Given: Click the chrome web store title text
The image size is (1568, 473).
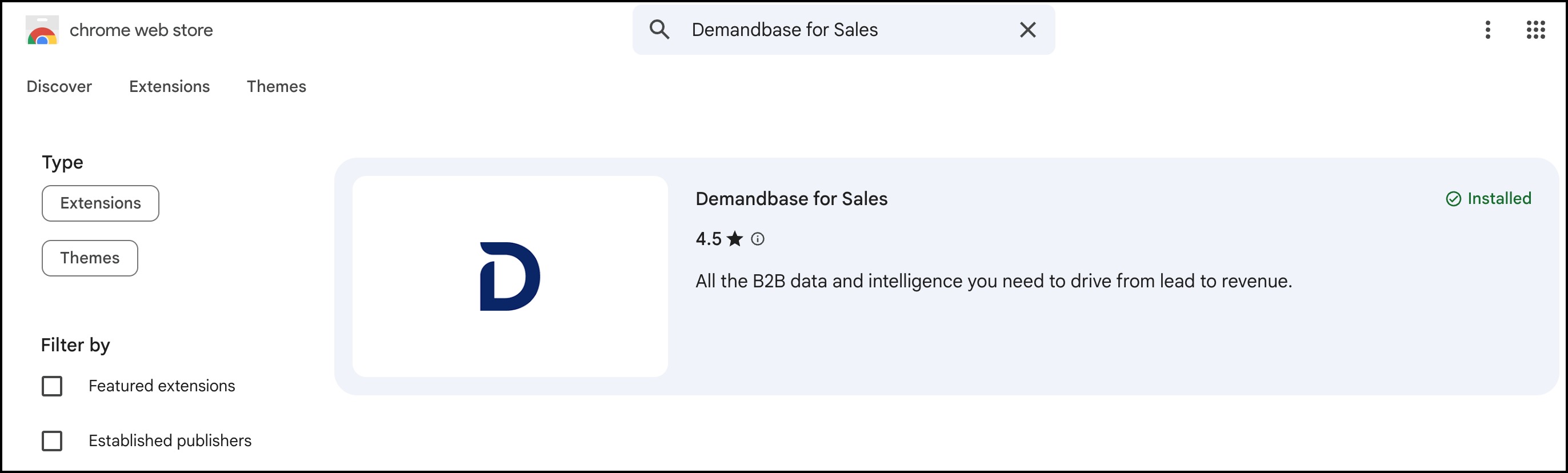Looking at the screenshot, I should (141, 30).
